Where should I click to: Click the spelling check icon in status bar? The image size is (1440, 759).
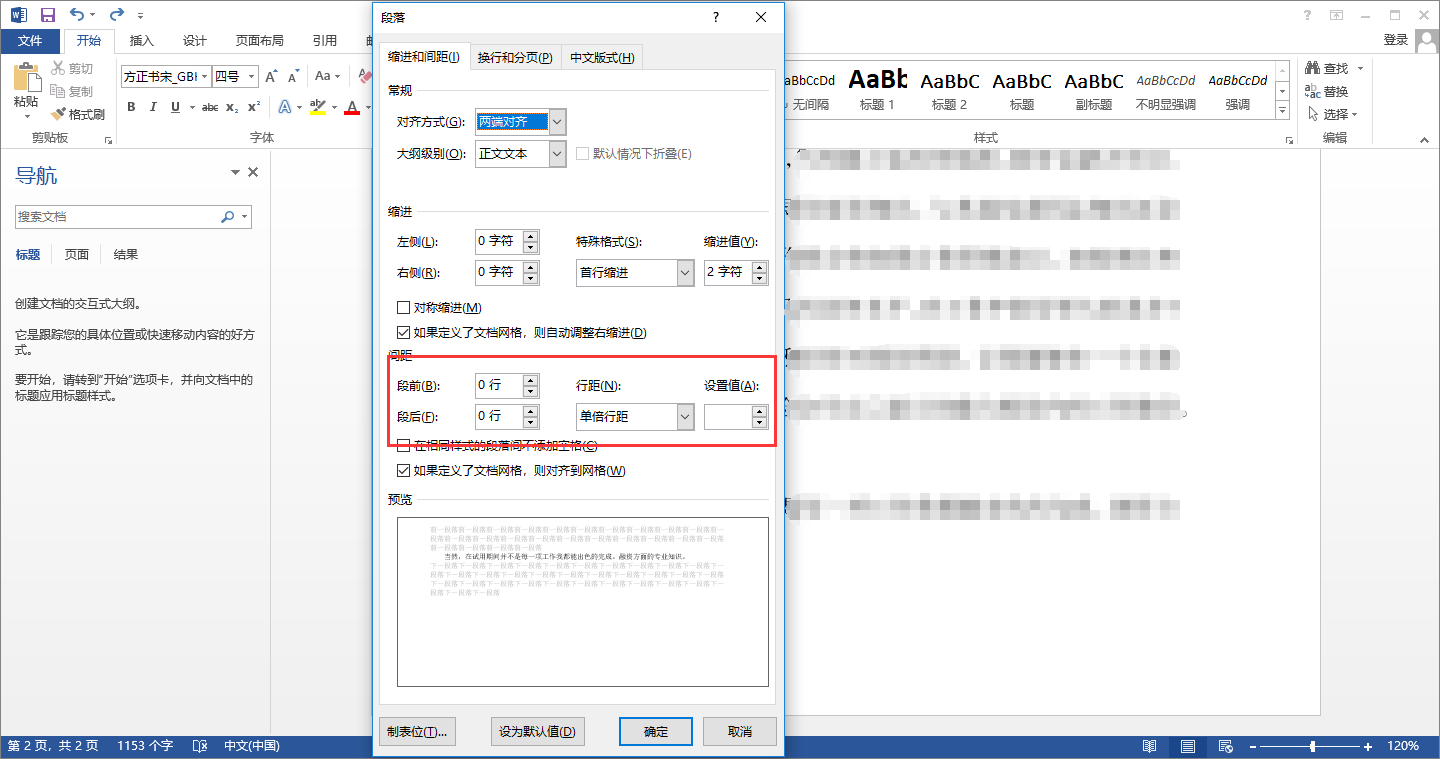pyautogui.click(x=200, y=746)
